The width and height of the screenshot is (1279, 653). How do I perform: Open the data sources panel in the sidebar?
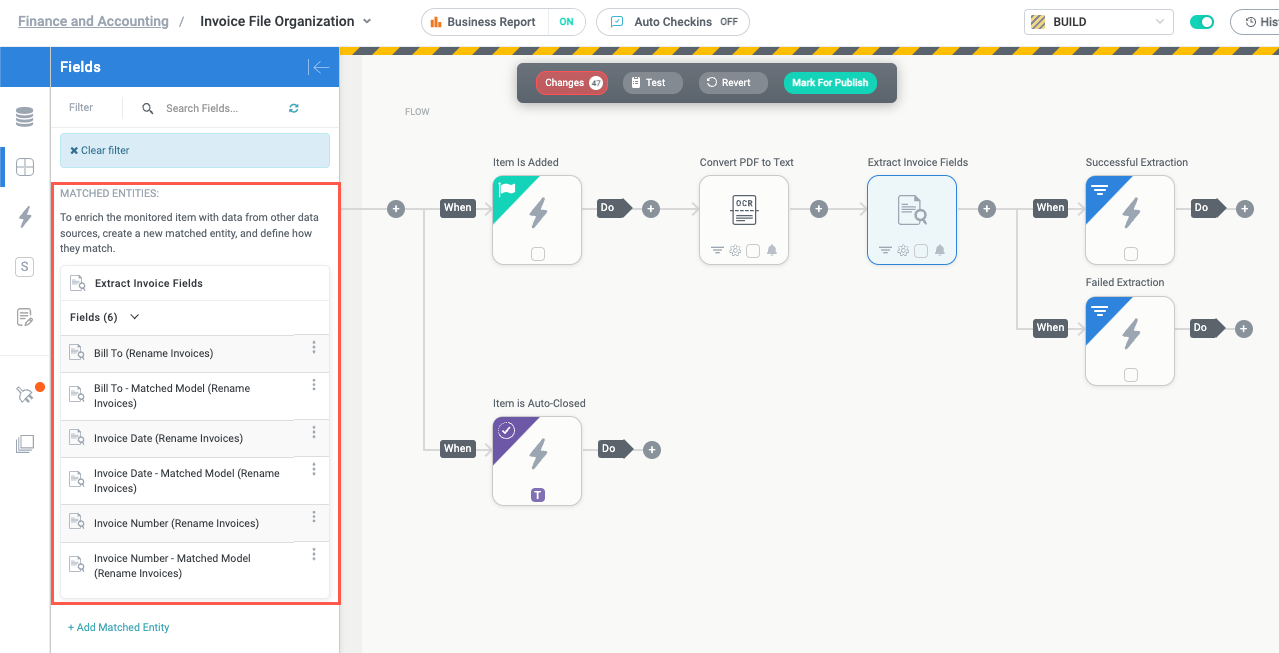tap(25, 116)
